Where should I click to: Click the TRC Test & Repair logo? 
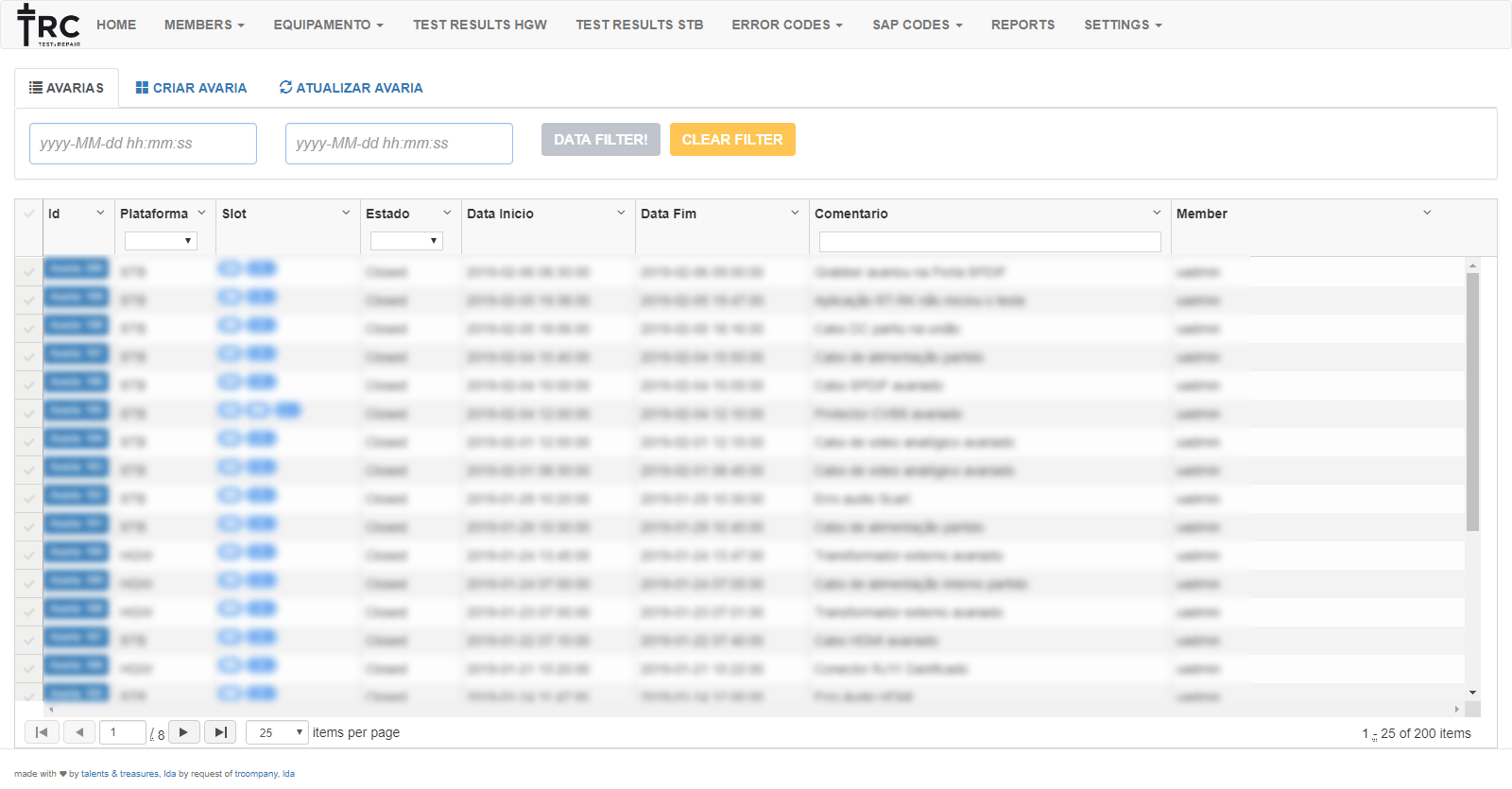click(49, 26)
